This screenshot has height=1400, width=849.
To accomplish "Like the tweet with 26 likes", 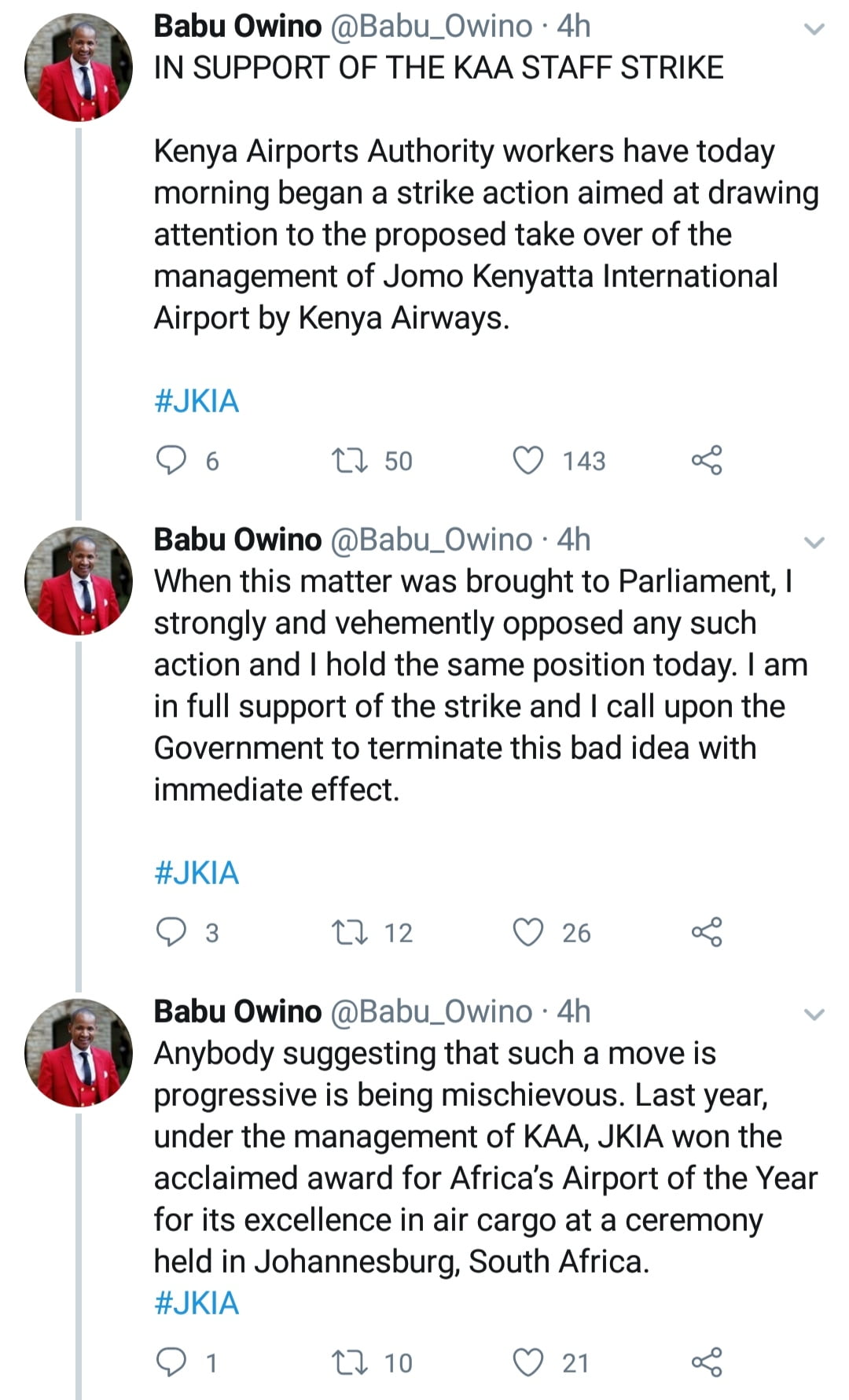I will coord(528,932).
